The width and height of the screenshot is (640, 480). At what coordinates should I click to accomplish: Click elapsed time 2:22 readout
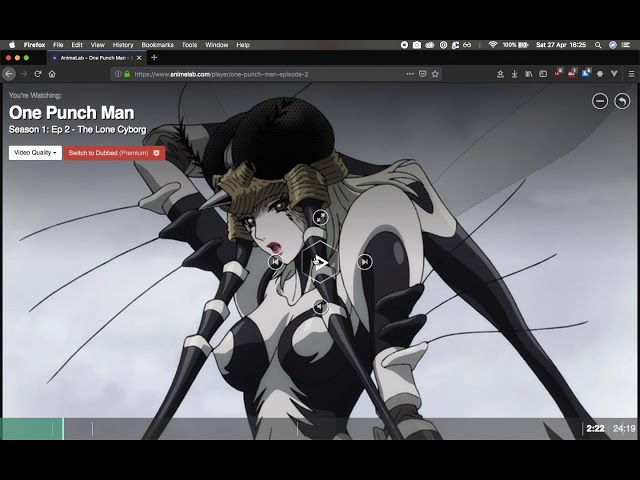click(595, 429)
